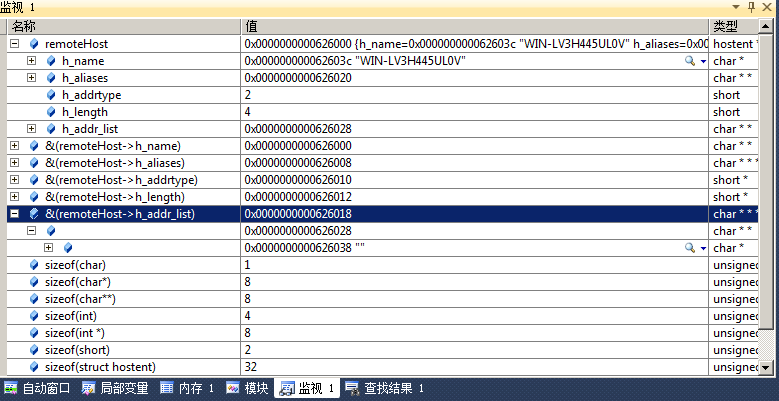Click the h_aliases variable cube icon
Screen dimensions: 779x401
point(51,78)
